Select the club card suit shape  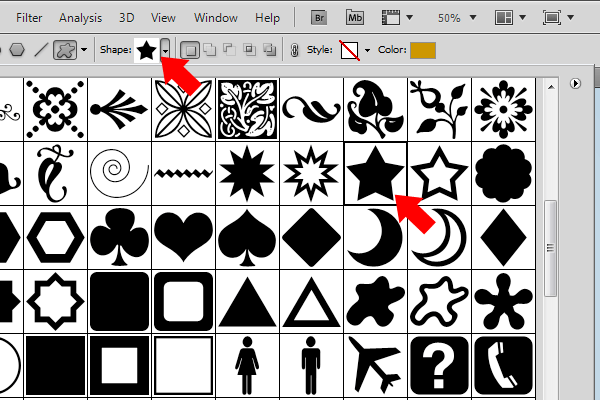coord(119,237)
